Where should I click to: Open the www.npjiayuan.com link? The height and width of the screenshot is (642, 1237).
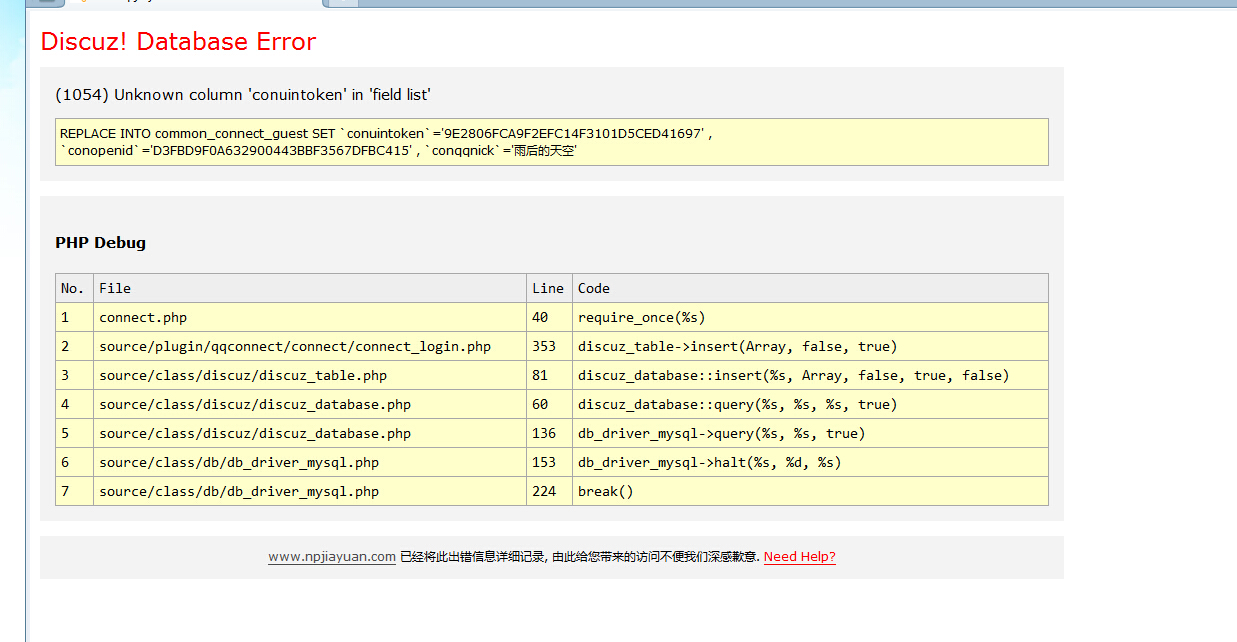[331, 557]
